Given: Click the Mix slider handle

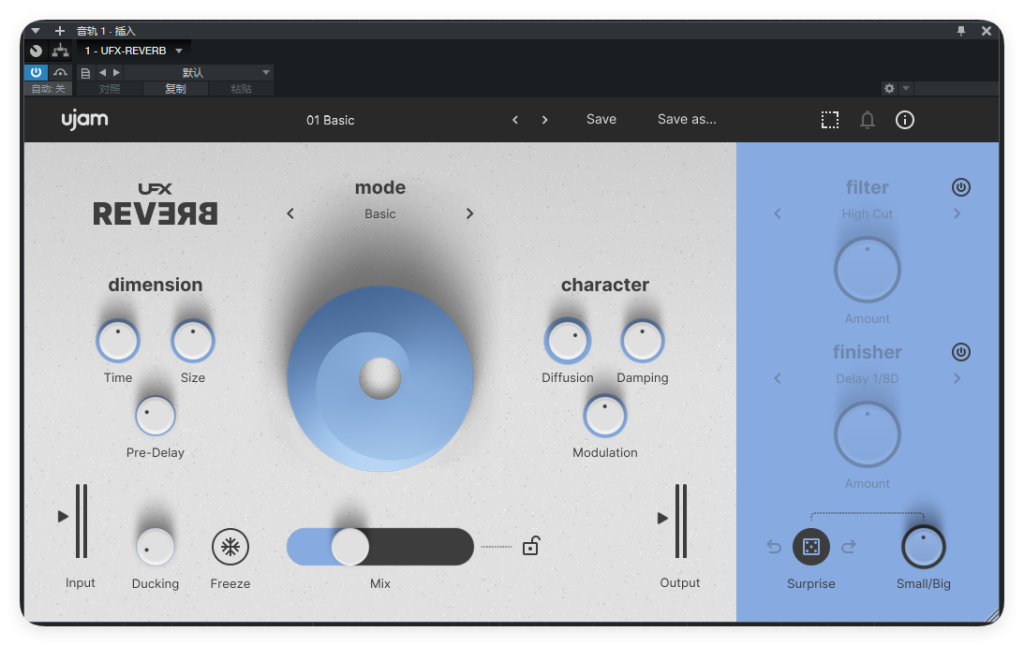Looking at the screenshot, I should coord(350,547).
